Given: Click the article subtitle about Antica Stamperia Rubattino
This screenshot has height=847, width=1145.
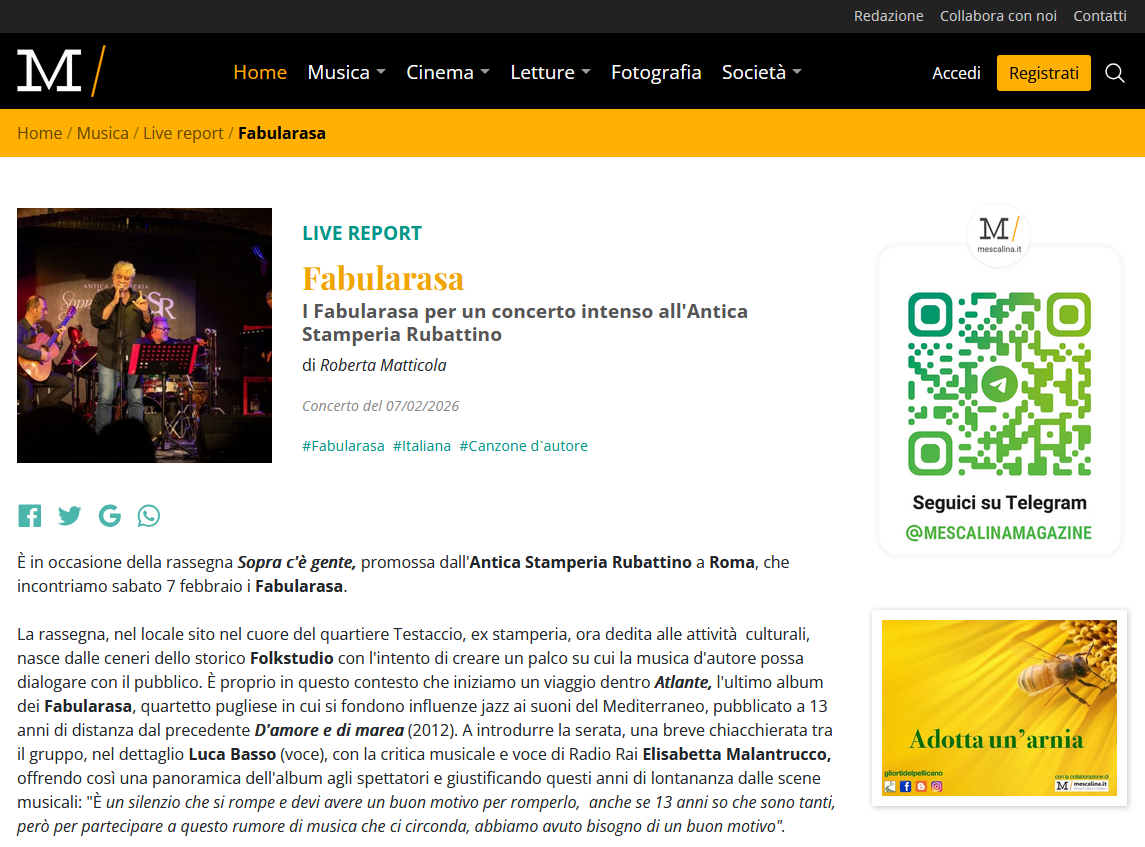Looking at the screenshot, I should (x=525, y=323).
